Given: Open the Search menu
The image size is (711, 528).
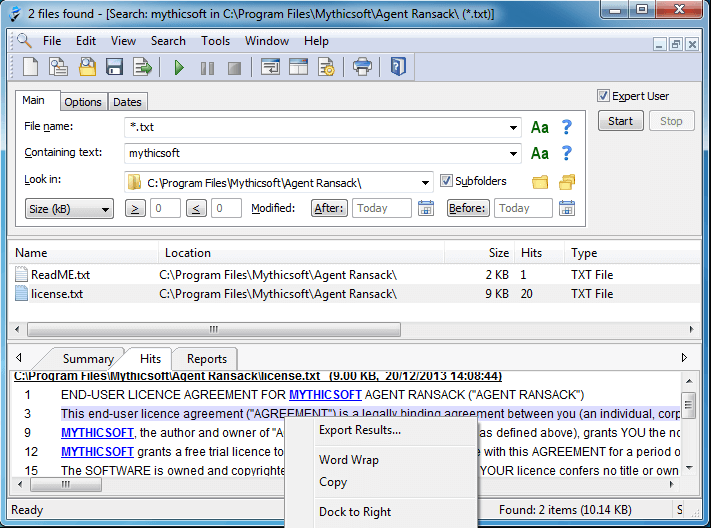Looking at the screenshot, I should 168,41.
